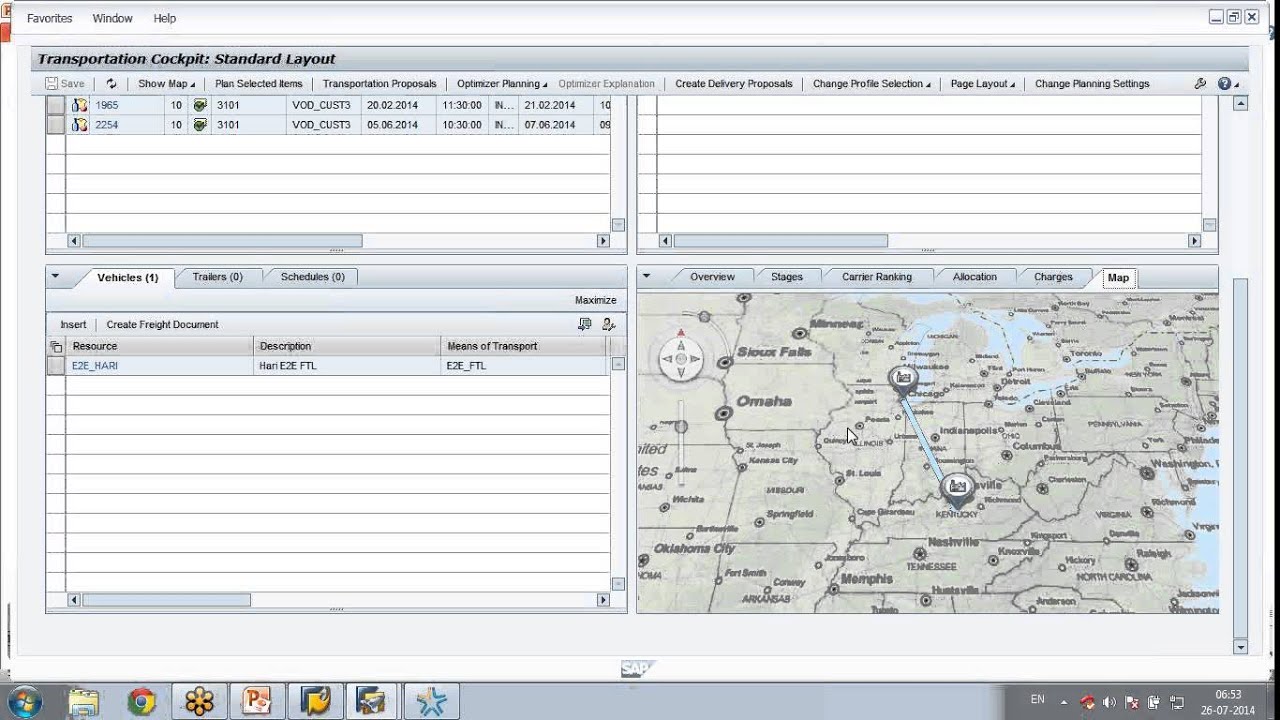Sort by Resource column header
Viewport: 1280px width, 720px height.
click(x=160, y=346)
